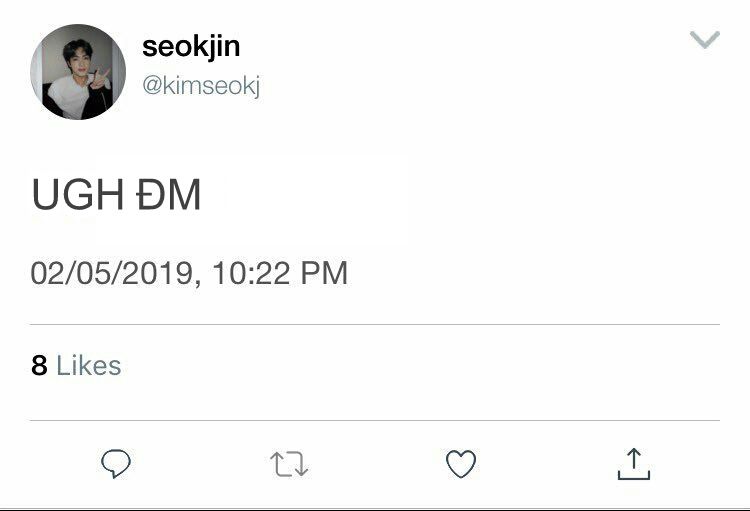Click the reply speech bubble icon
750x511 pixels.
pyautogui.click(x=117, y=463)
